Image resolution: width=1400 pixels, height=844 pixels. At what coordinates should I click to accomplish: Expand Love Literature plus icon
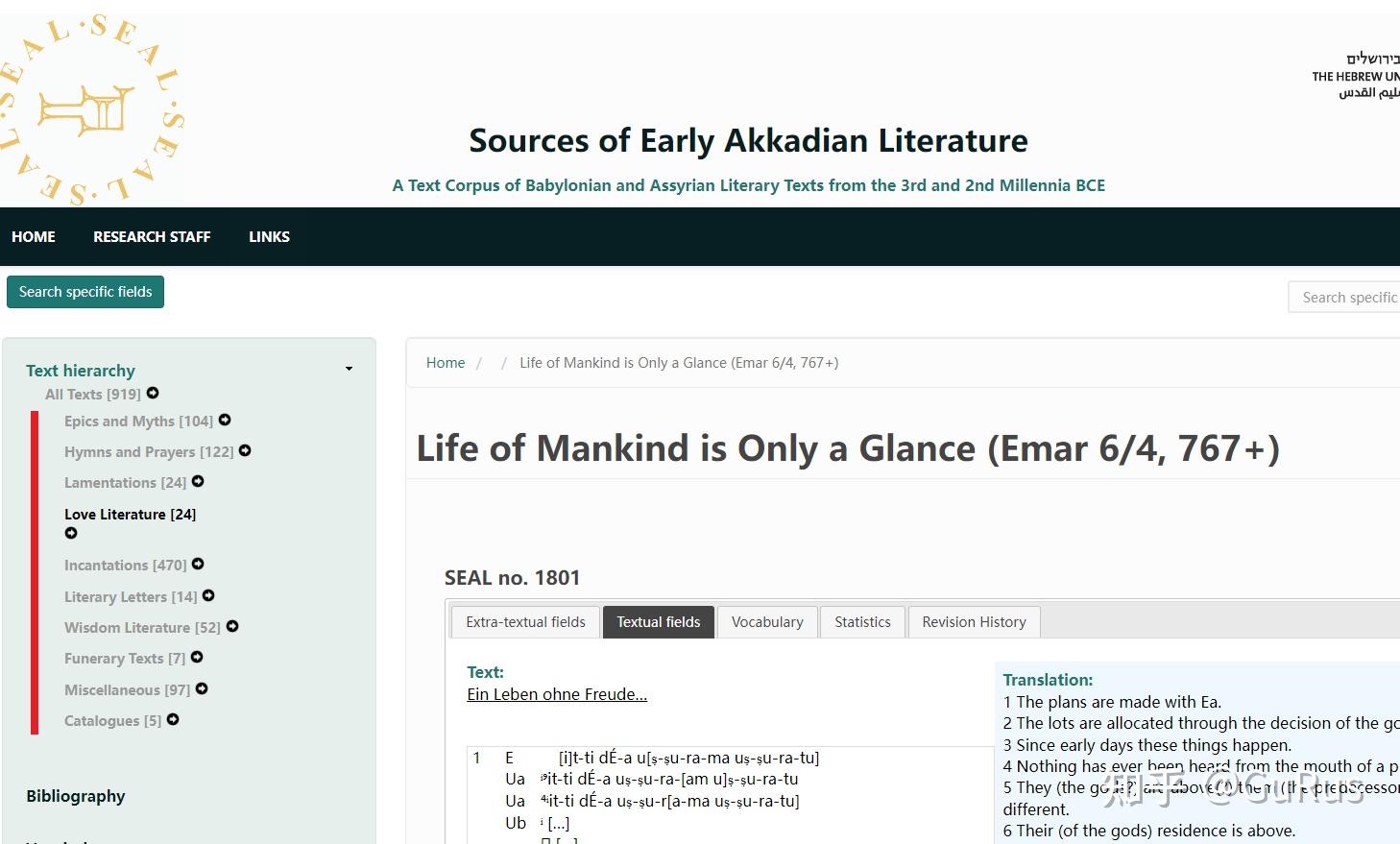pyautogui.click(x=71, y=533)
